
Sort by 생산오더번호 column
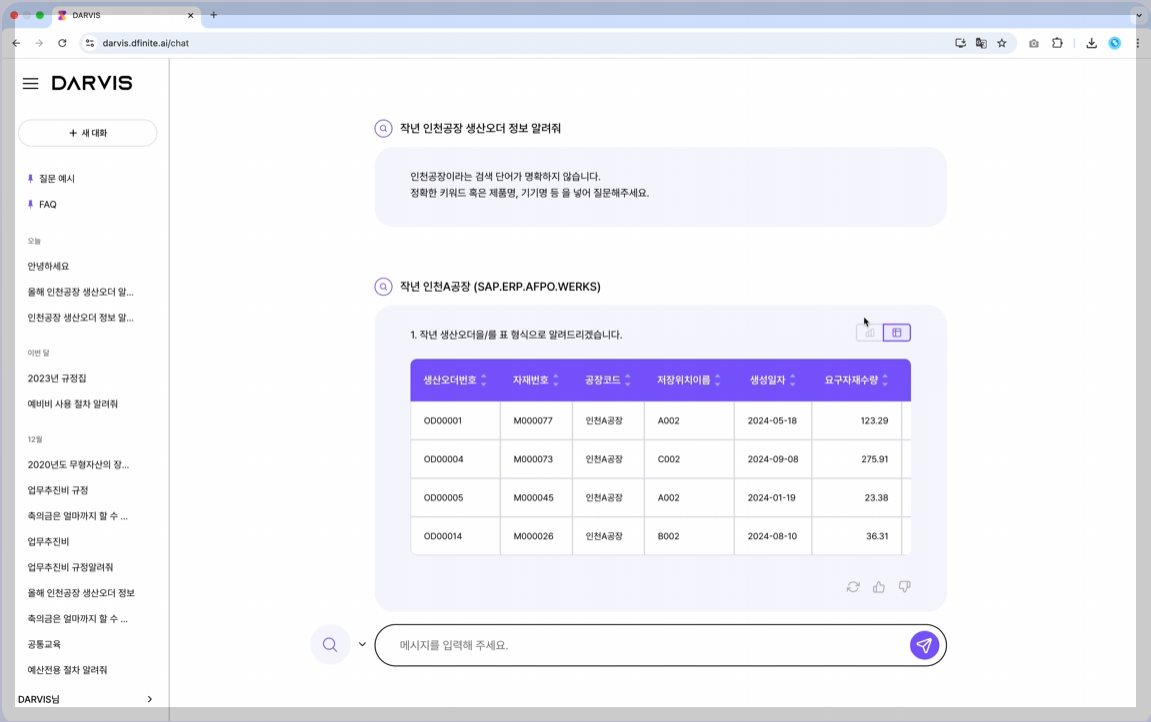[x=483, y=380]
